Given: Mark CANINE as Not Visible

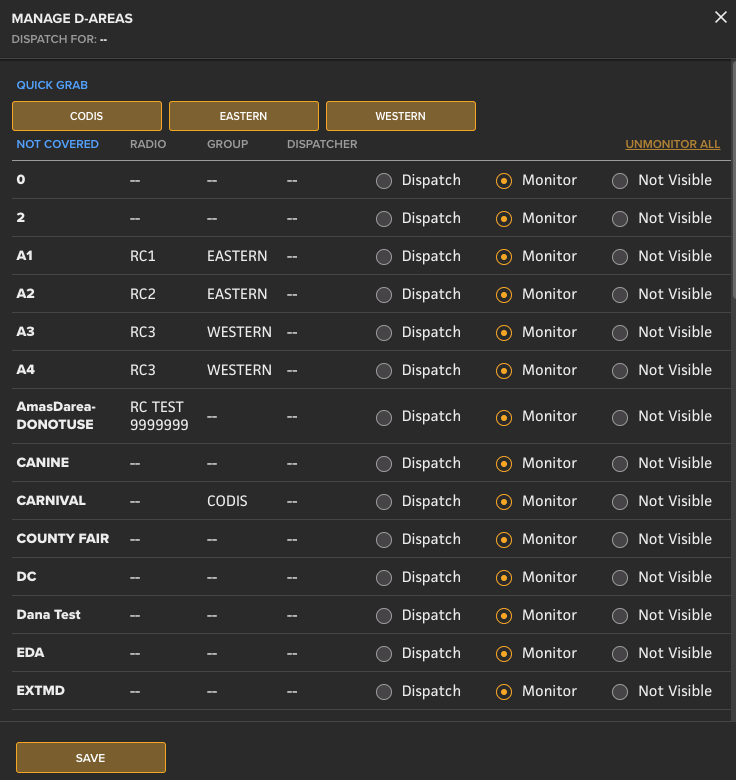Looking at the screenshot, I should (x=620, y=463).
